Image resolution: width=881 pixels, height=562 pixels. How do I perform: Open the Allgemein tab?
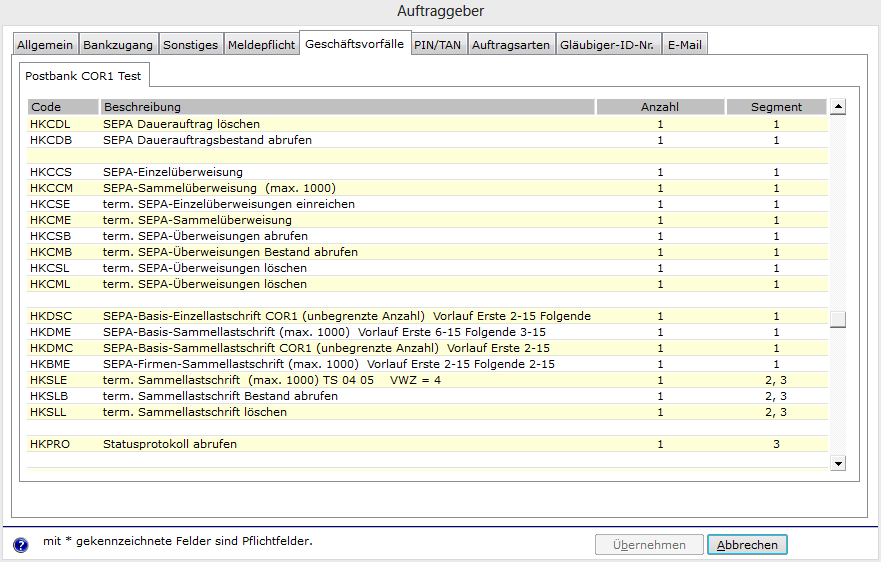coord(45,45)
